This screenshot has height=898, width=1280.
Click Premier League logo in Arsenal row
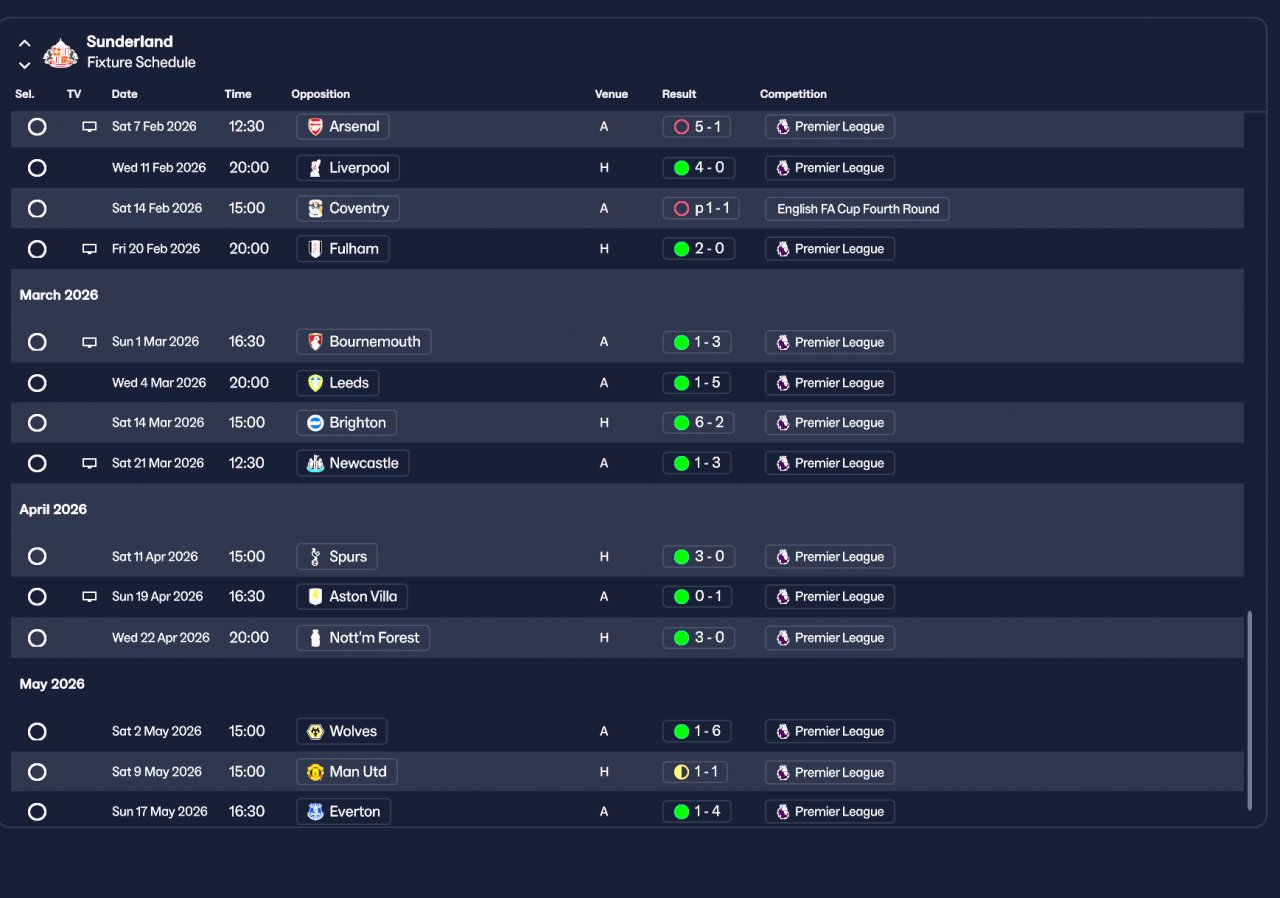(x=783, y=127)
